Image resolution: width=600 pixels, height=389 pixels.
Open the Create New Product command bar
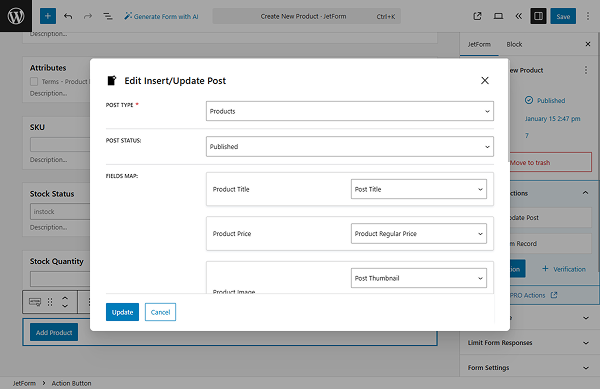point(307,16)
